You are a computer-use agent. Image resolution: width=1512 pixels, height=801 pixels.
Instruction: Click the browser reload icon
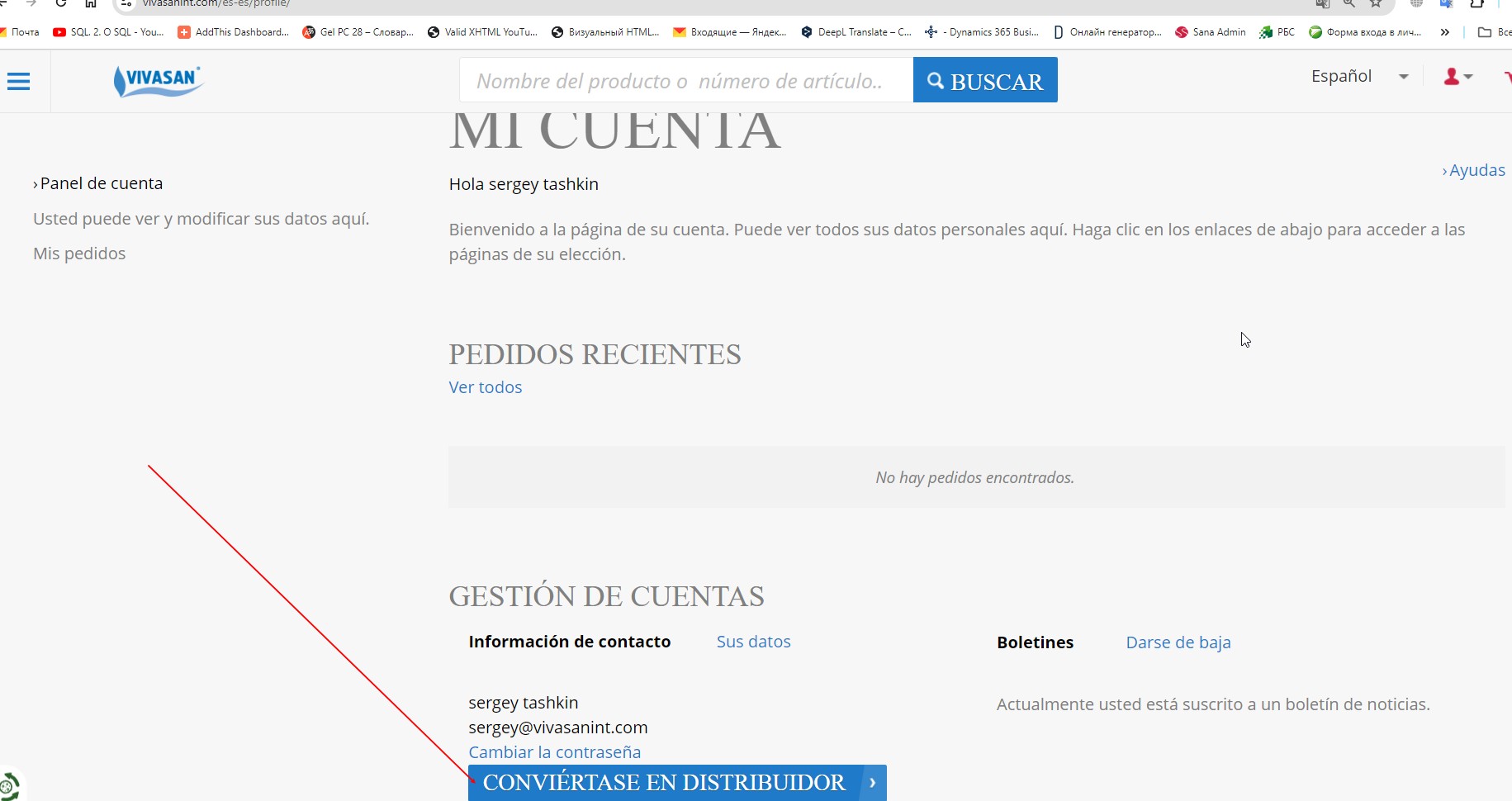point(61,3)
